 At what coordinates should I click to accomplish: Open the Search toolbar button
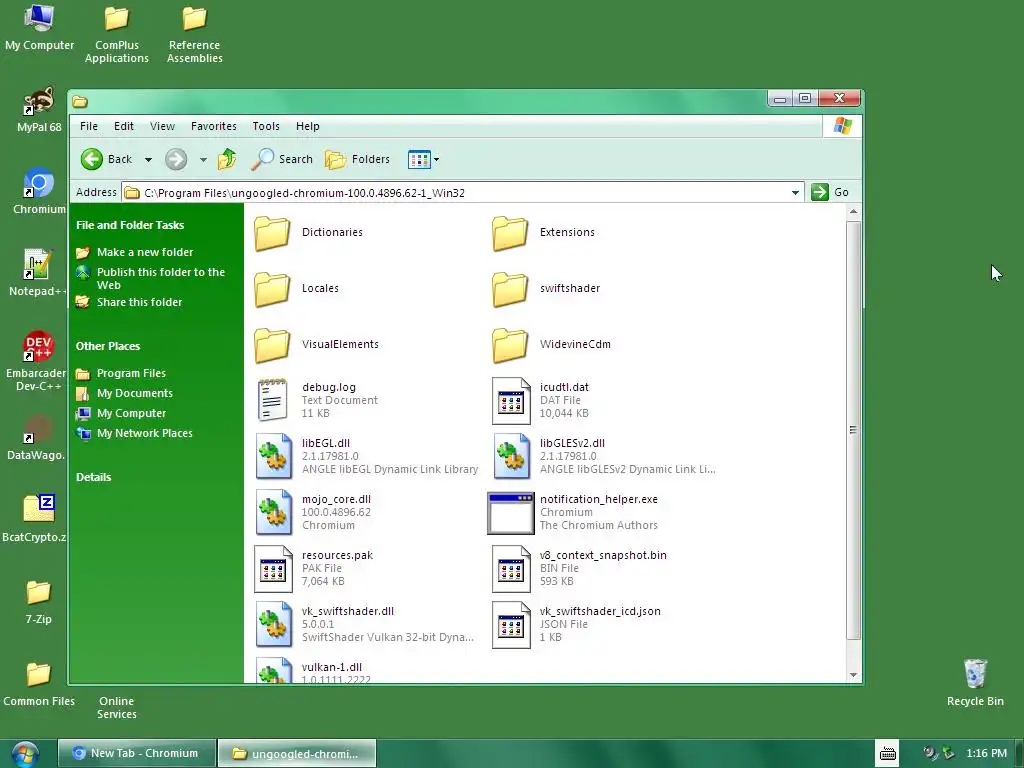(283, 159)
